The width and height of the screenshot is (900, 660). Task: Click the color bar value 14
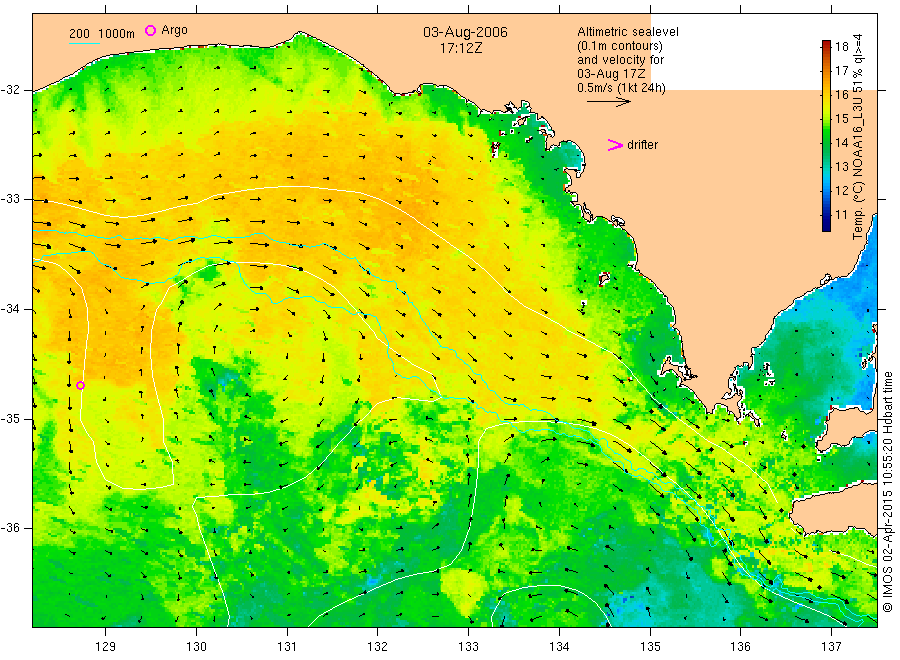coord(841,143)
